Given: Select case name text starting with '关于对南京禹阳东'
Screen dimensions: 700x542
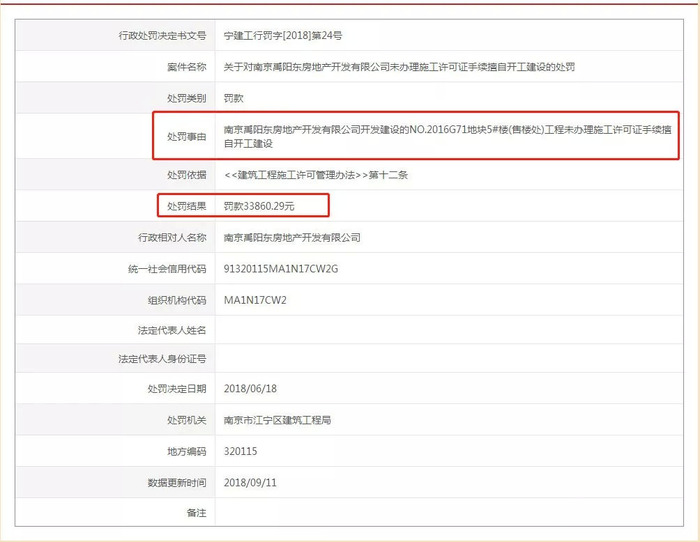Looking at the screenshot, I should [x=399, y=67].
